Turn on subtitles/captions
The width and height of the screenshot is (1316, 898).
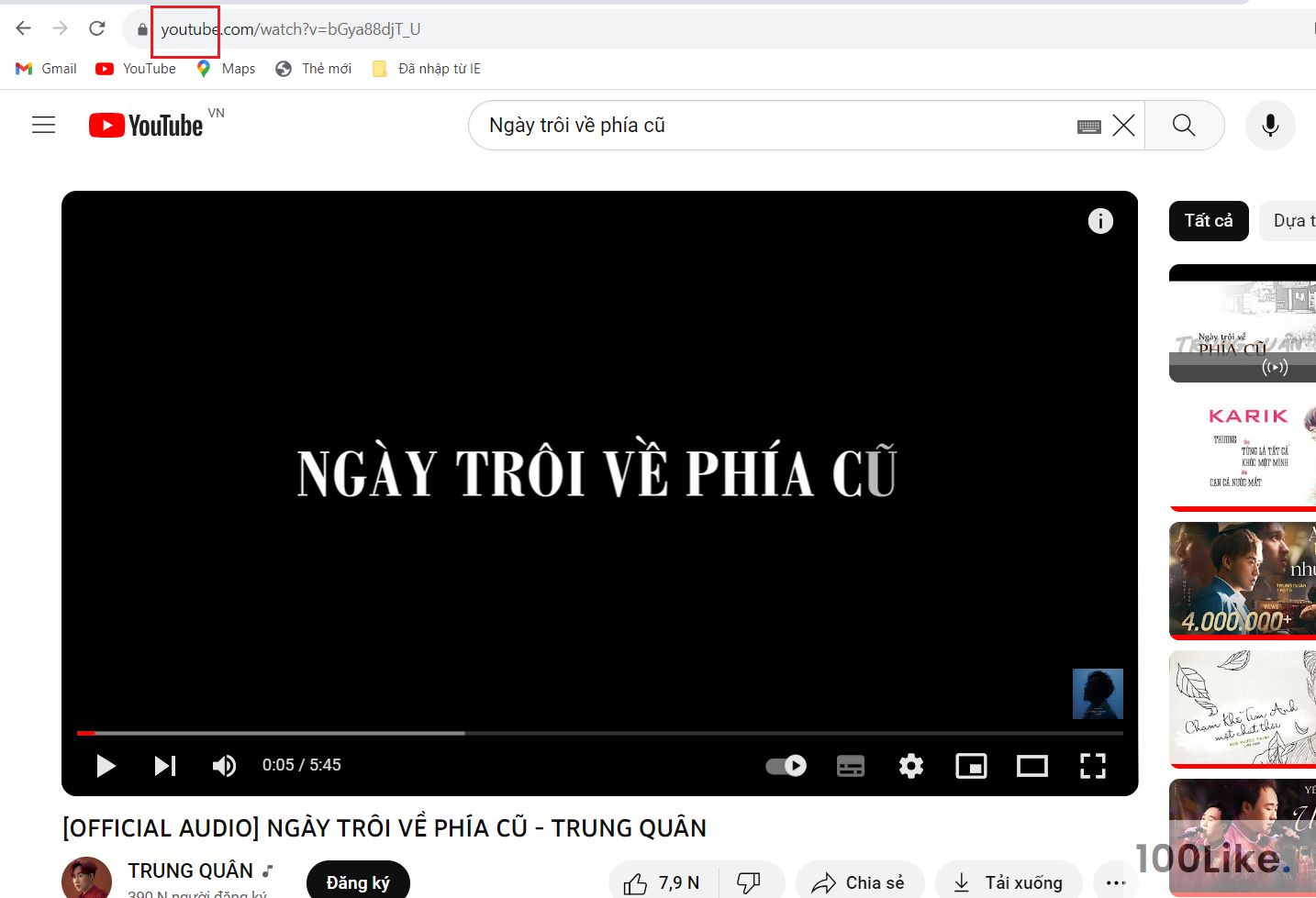point(851,766)
